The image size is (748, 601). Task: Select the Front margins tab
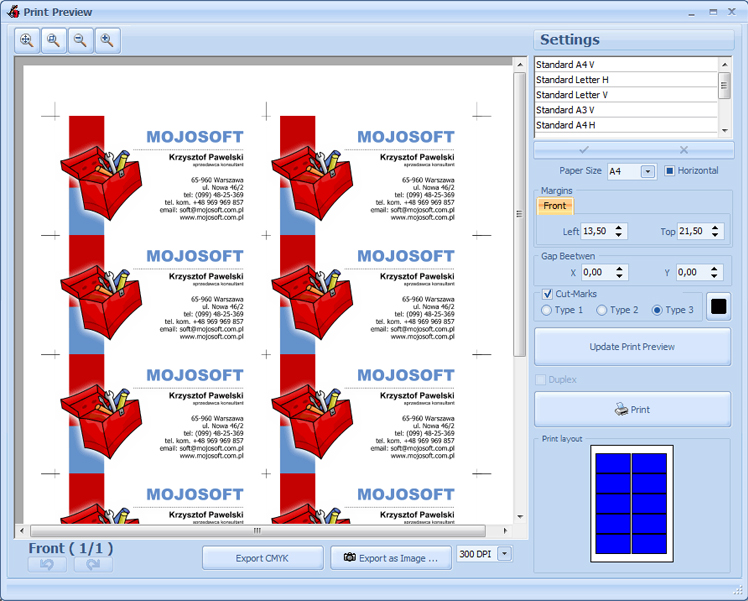(555, 206)
